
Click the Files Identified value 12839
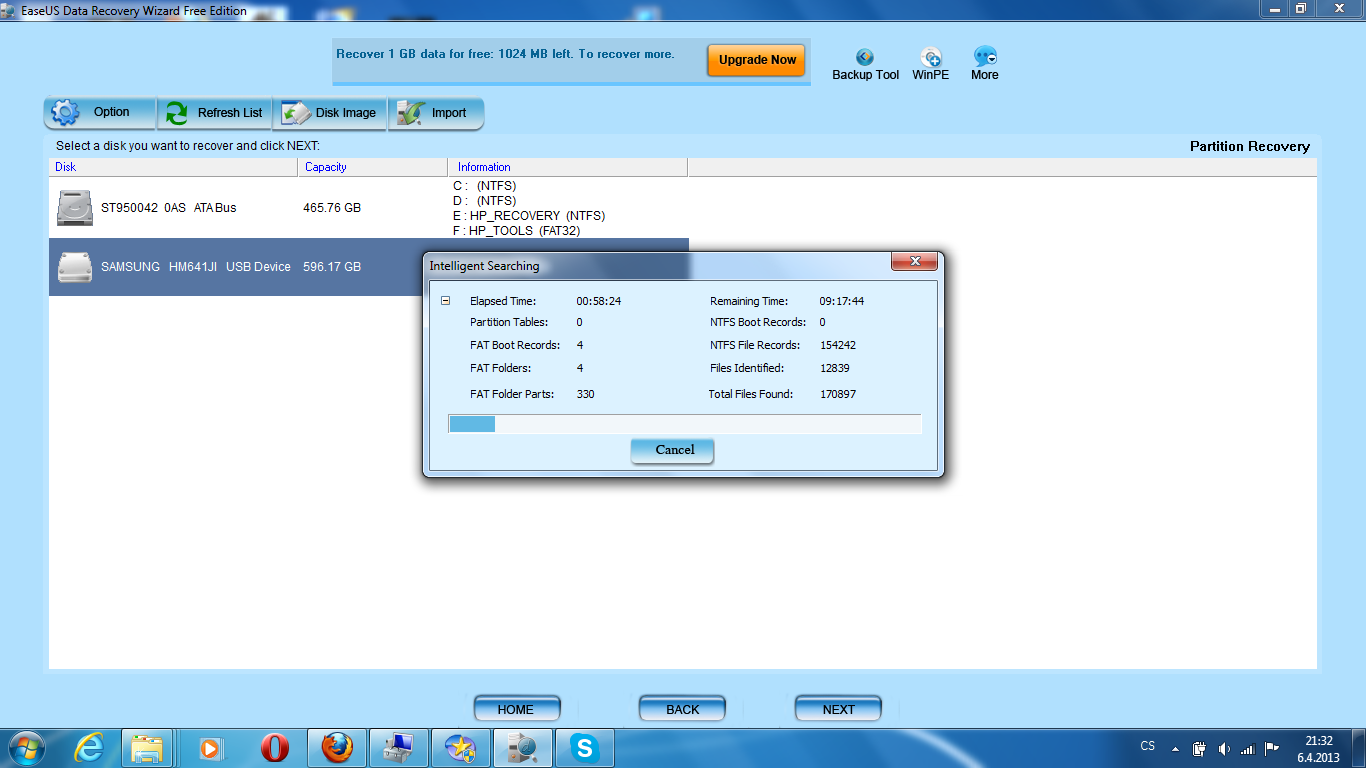click(834, 368)
